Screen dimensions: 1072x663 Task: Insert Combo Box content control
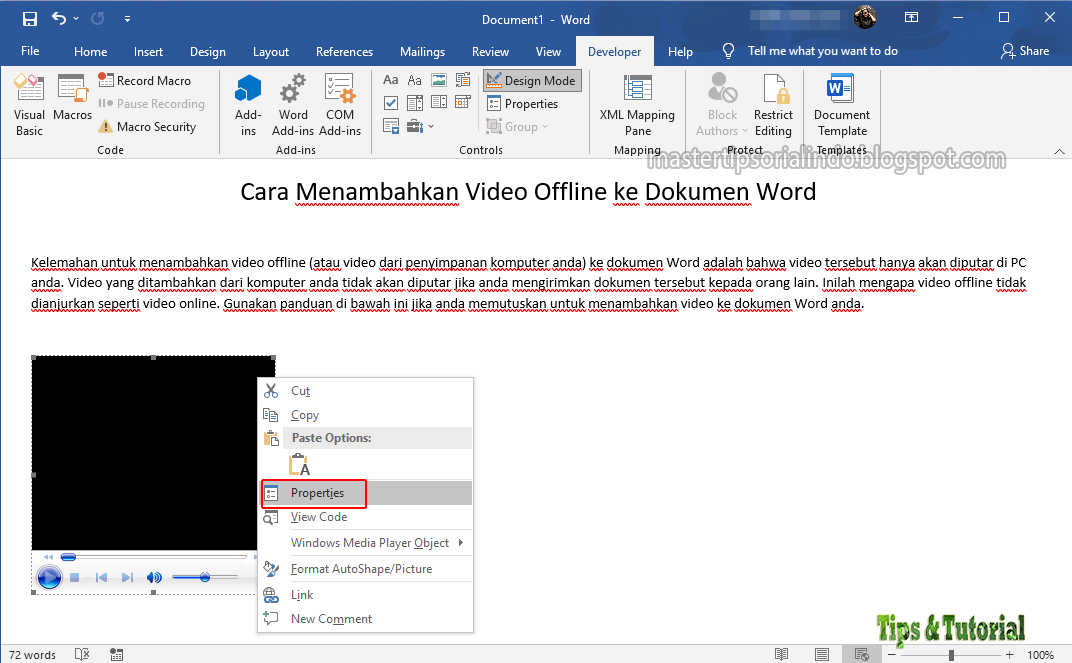[414, 103]
